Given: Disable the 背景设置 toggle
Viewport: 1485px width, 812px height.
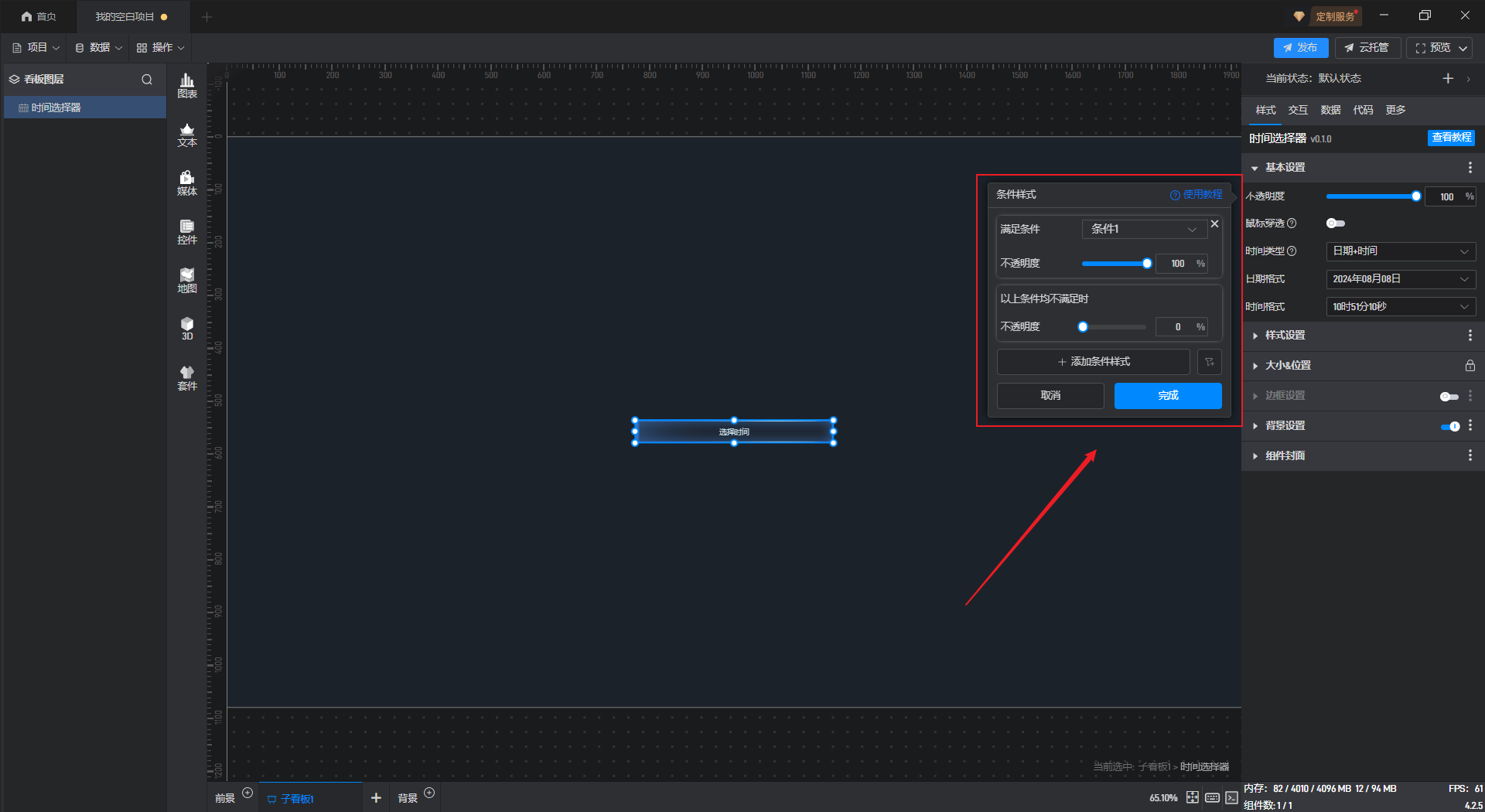Looking at the screenshot, I should pos(1450,426).
